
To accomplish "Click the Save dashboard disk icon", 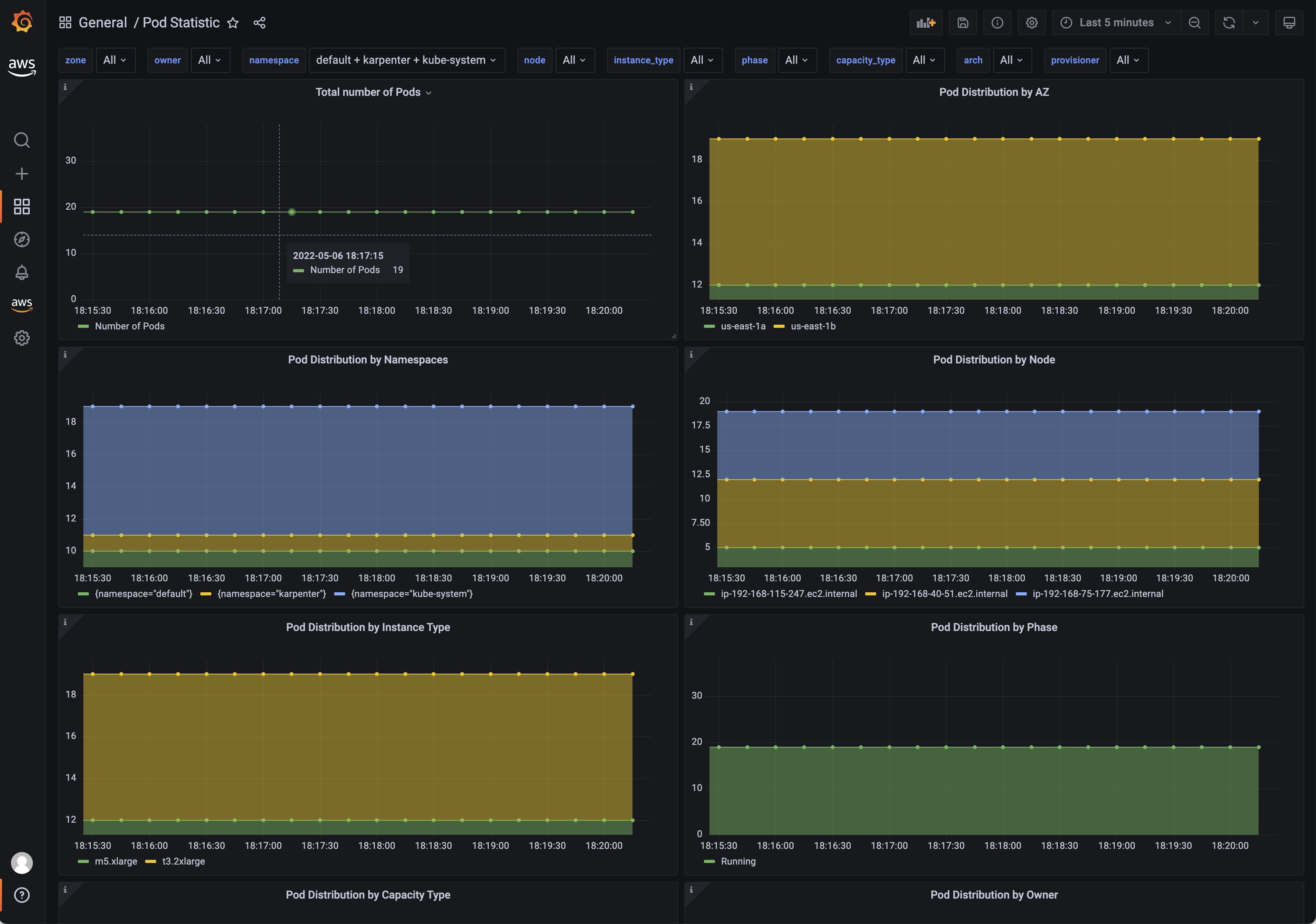I will pyautogui.click(x=962, y=23).
